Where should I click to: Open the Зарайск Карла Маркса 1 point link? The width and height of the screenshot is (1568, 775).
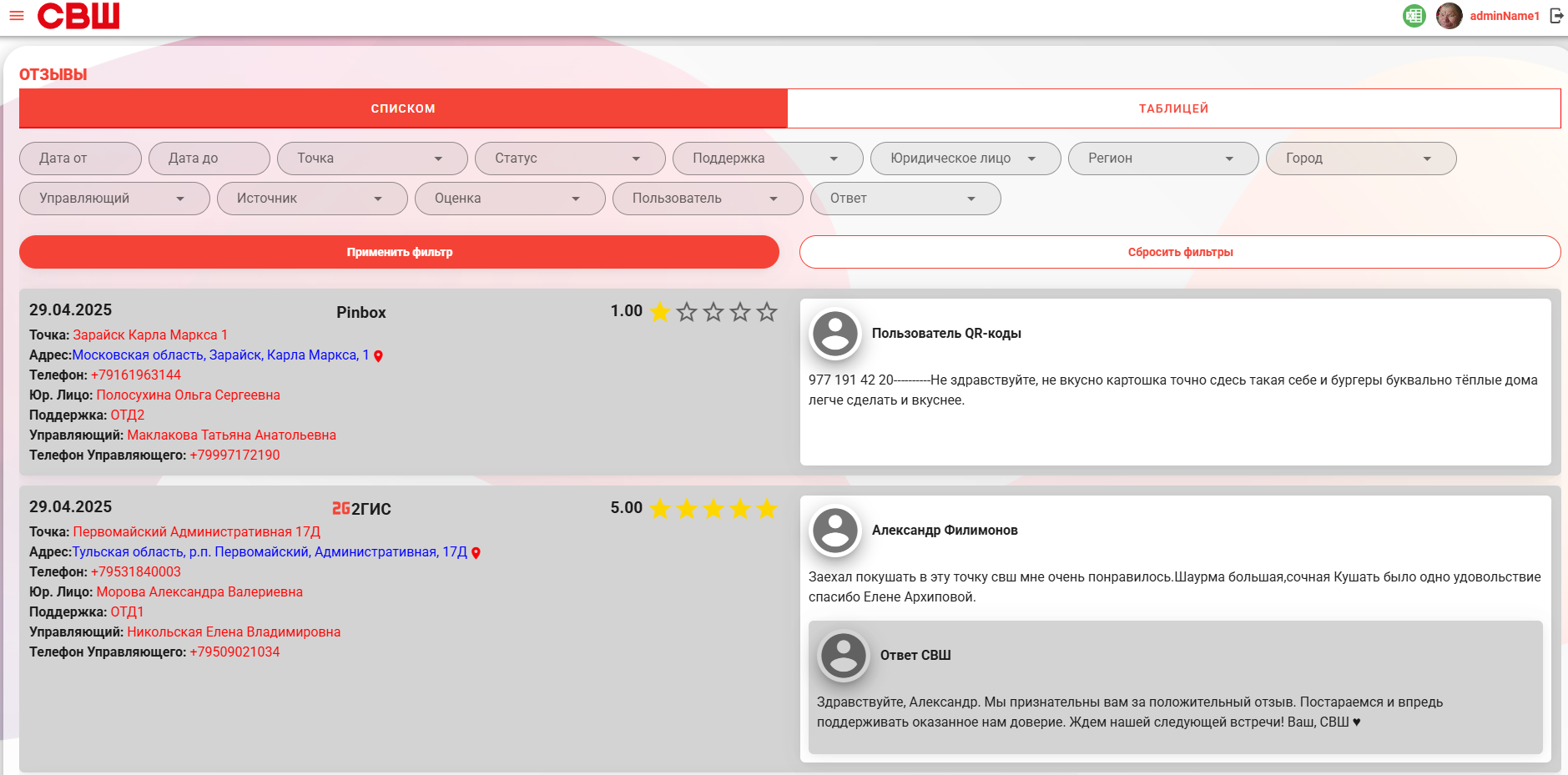(150, 335)
